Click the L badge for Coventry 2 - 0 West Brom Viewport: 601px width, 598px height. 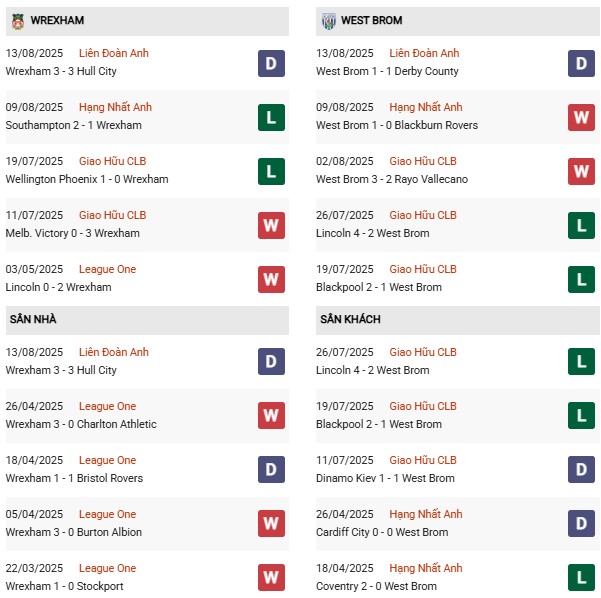581,578
